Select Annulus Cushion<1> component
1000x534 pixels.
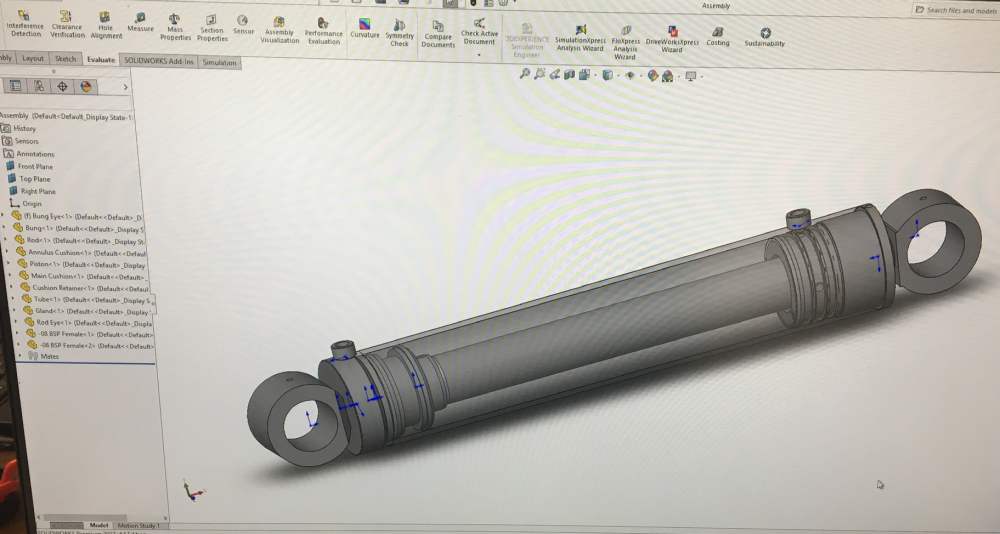pos(82,252)
